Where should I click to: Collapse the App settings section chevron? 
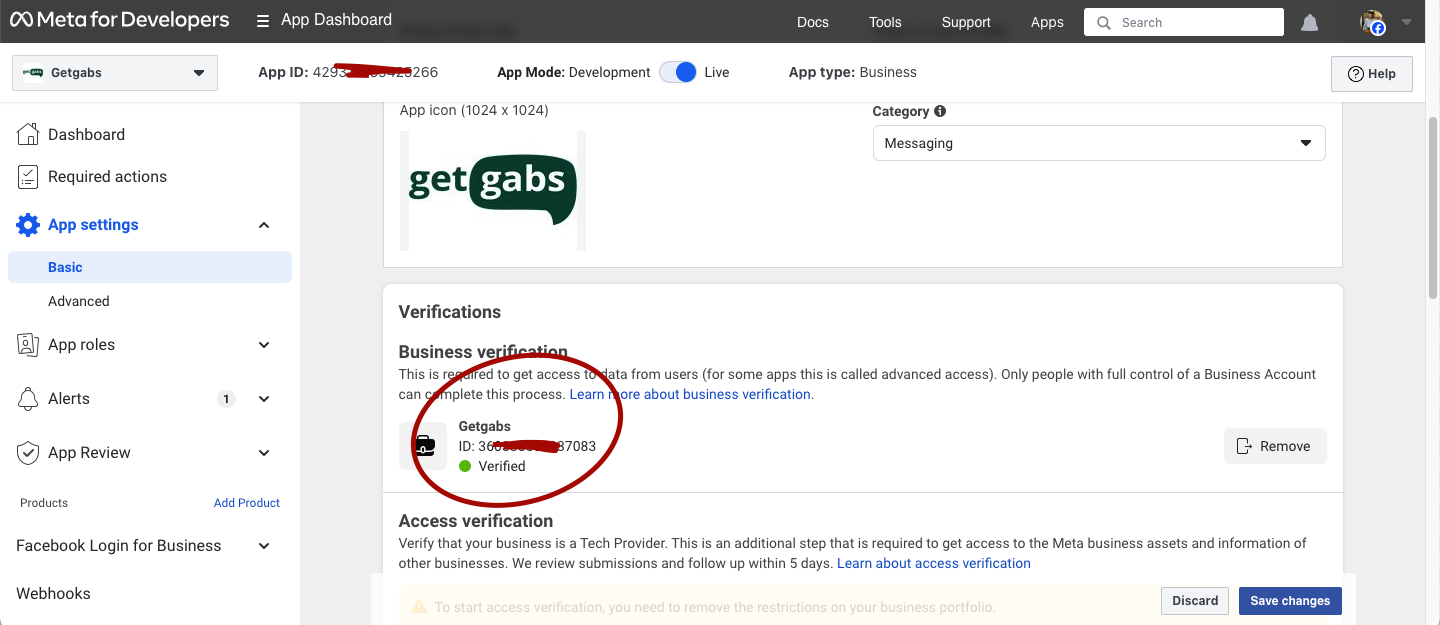(264, 225)
